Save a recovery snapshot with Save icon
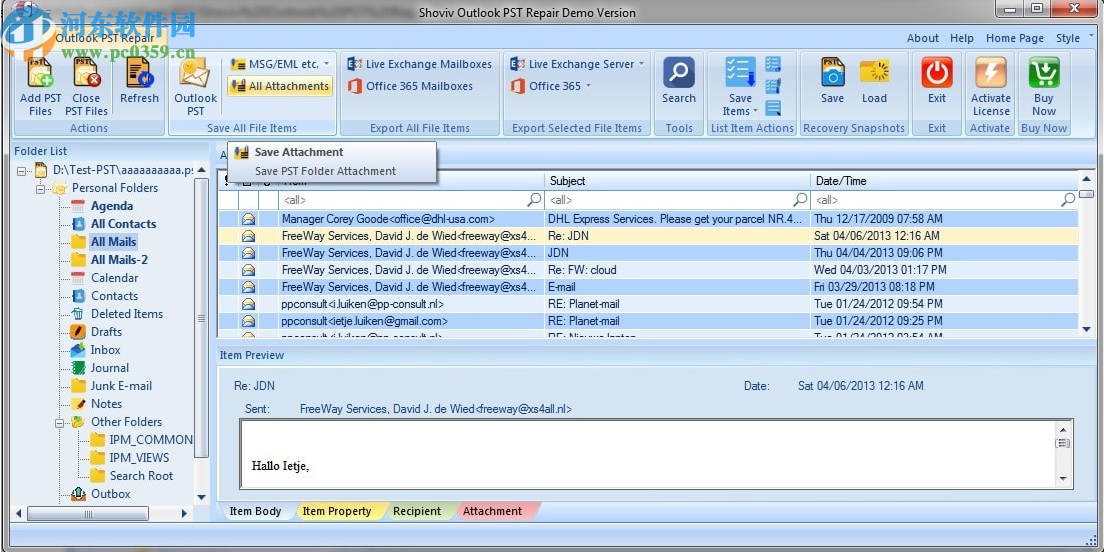This screenshot has width=1104, height=552. 832,75
